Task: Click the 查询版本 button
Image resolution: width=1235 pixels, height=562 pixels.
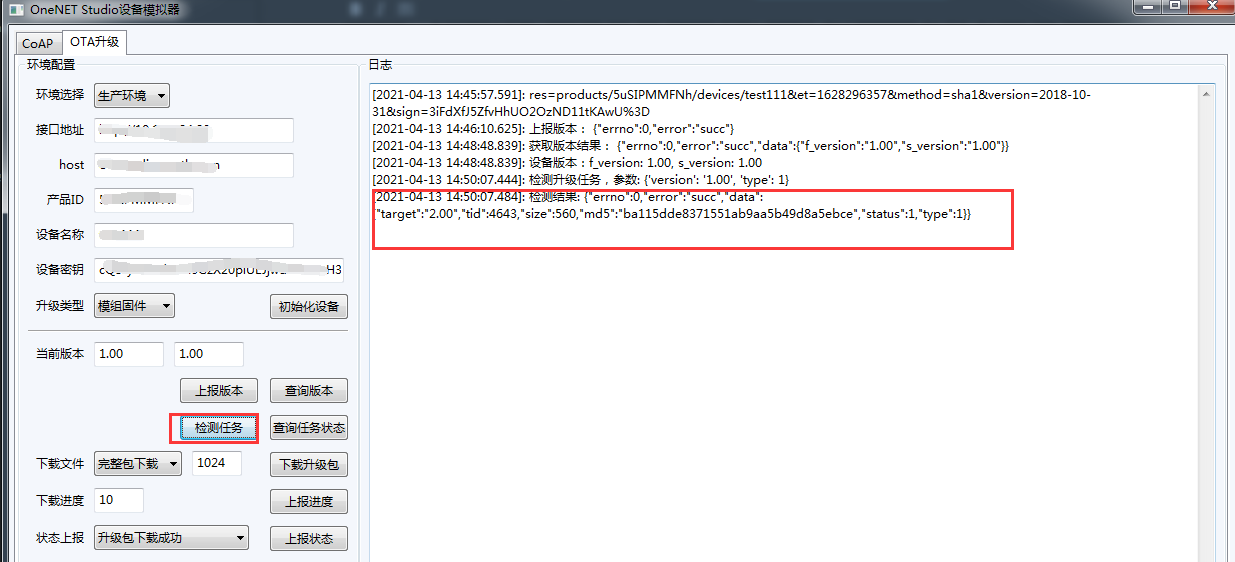Action: 308,390
